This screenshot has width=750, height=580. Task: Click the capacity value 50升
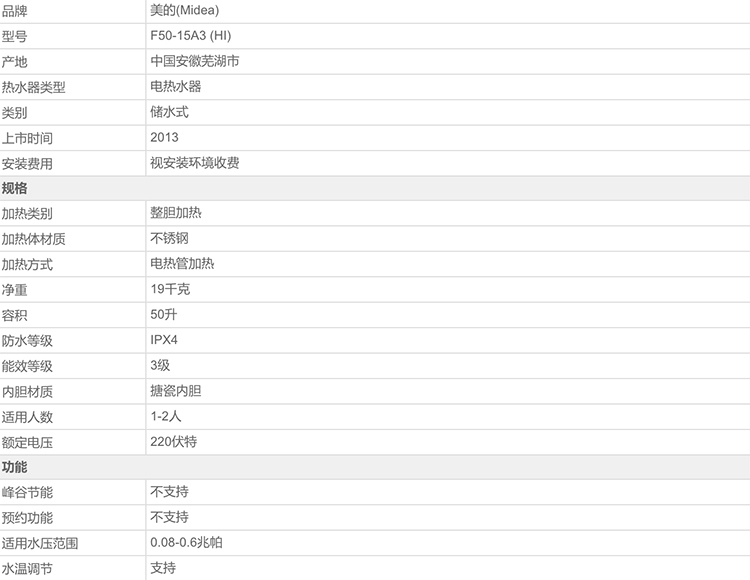(164, 314)
